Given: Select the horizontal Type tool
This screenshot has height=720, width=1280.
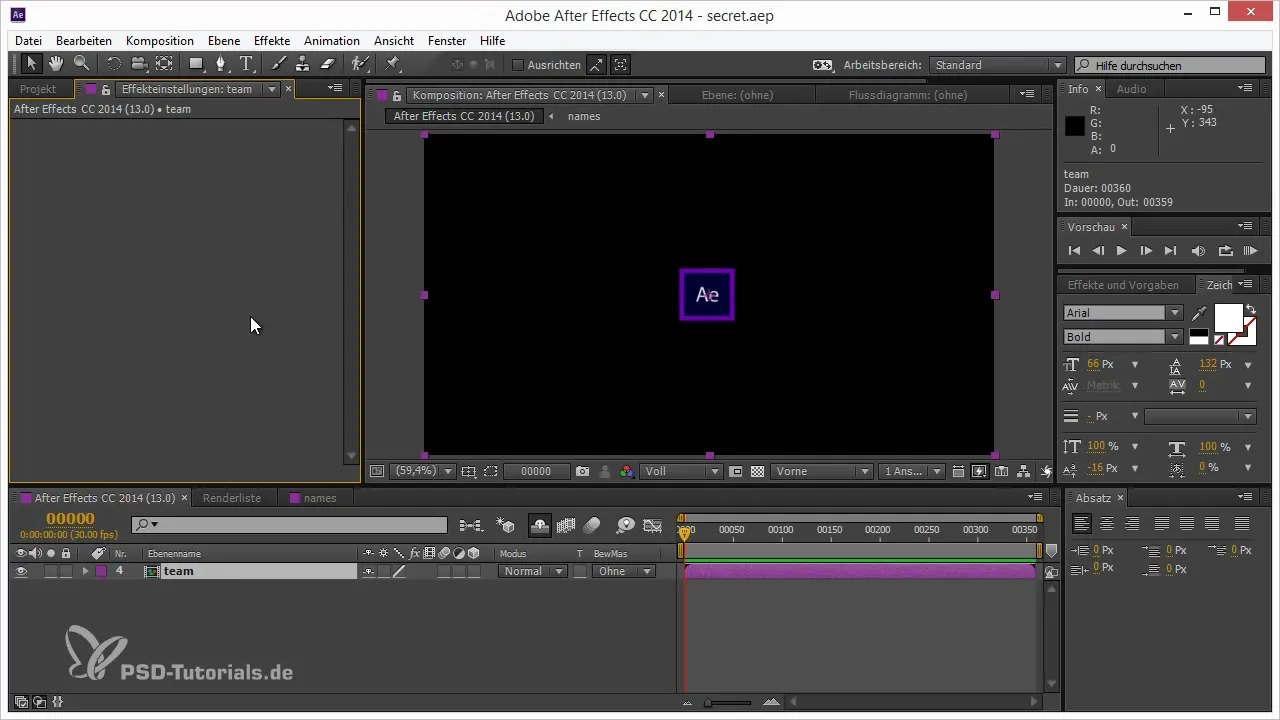Looking at the screenshot, I should [x=246, y=64].
